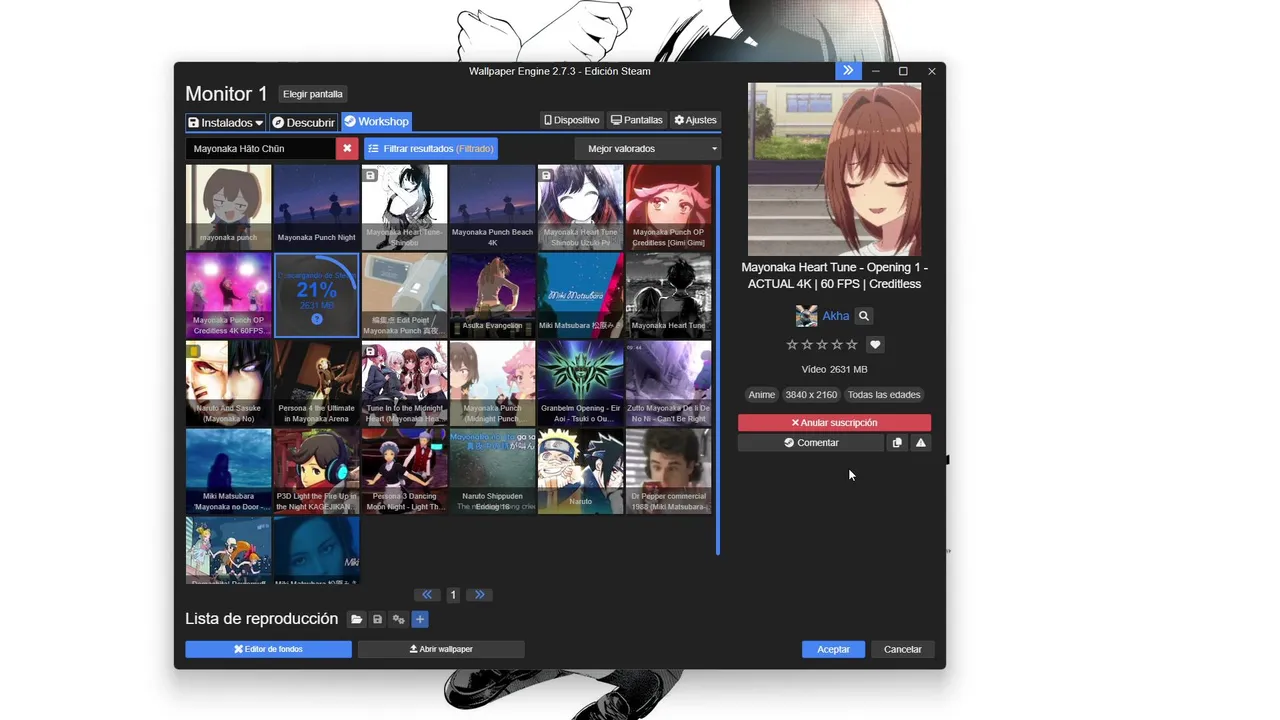Select Mayonaka Punch OP Creditless Gimi Gimi

pyautogui.click(x=668, y=207)
